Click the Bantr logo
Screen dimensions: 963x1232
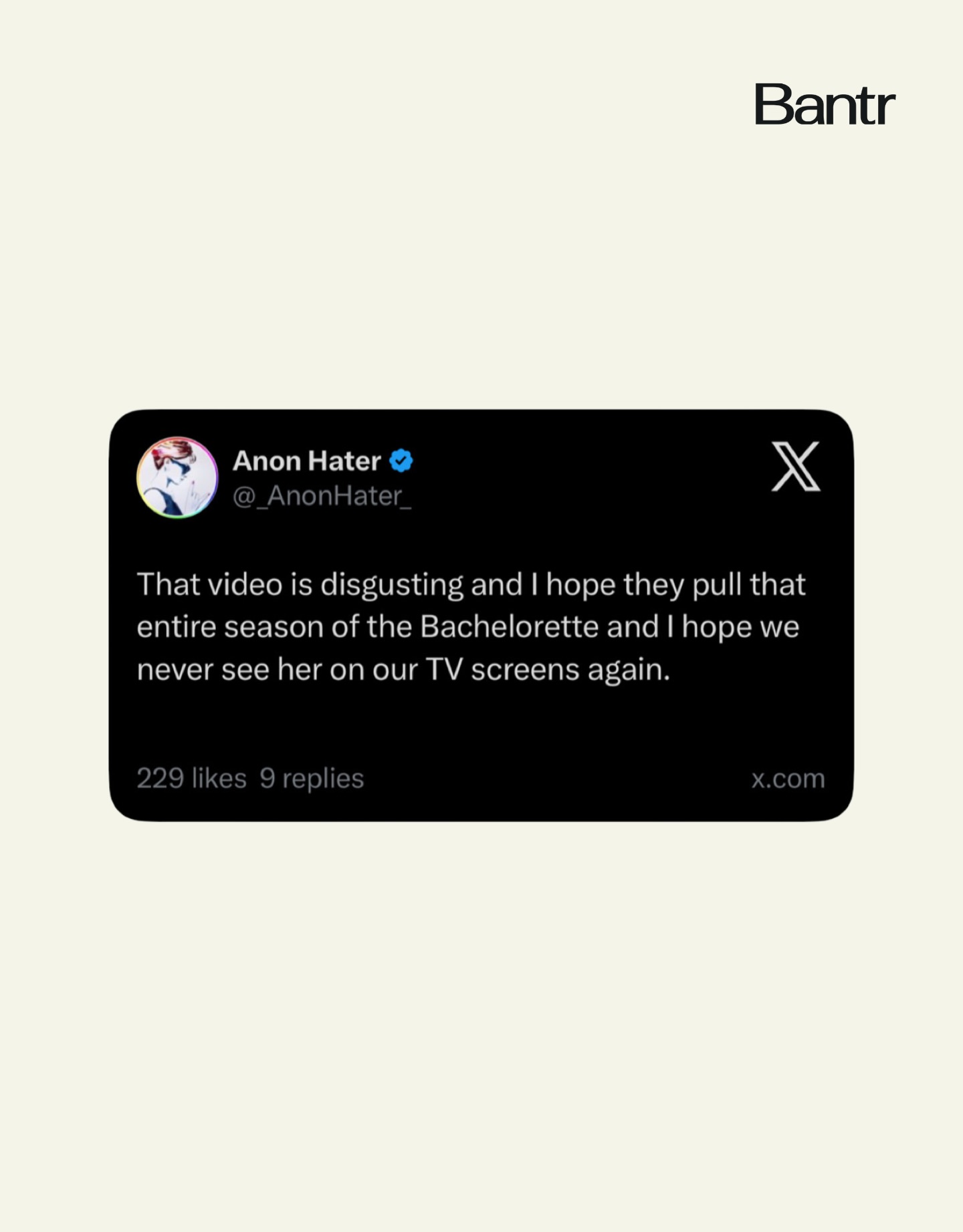(825, 104)
